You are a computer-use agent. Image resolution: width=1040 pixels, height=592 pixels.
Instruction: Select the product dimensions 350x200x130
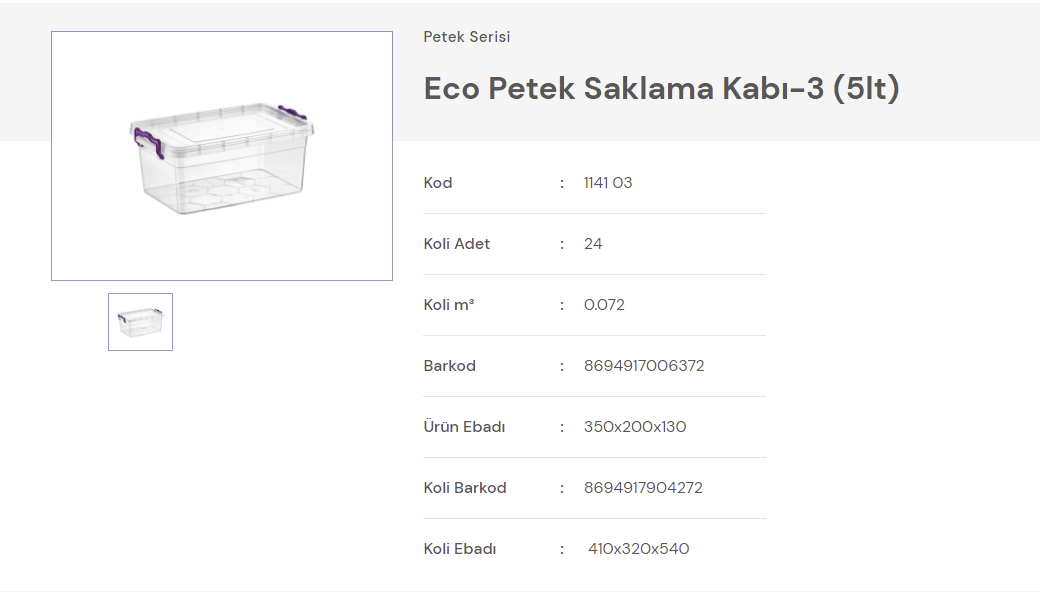tap(635, 427)
